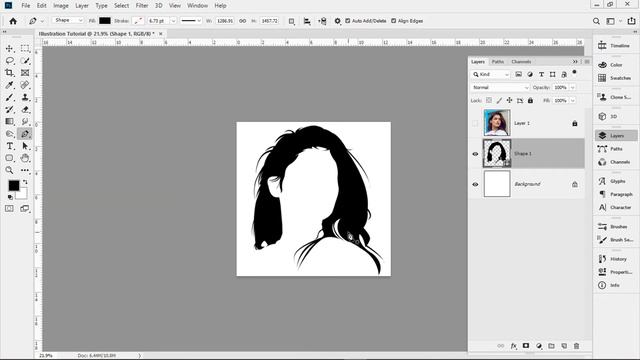This screenshot has height=360, width=640.
Task: Open the stroke width dropdown arrow
Action: pyautogui.click(x=173, y=21)
